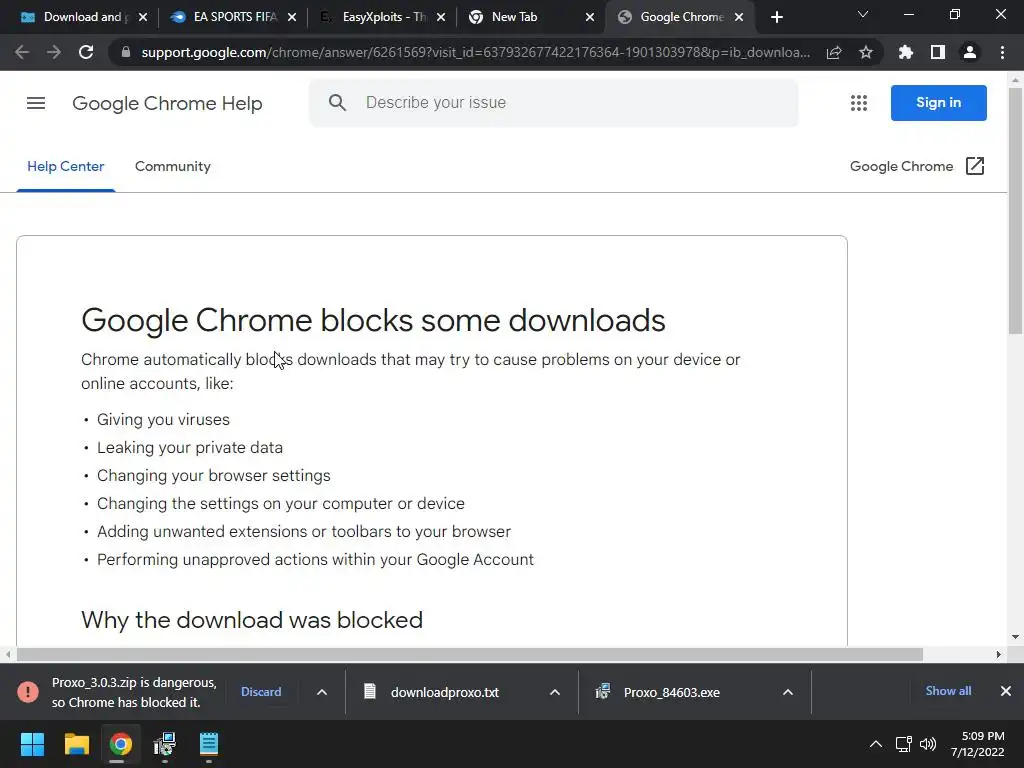This screenshot has width=1024, height=768.
Task: Click the scroll right arrow on horizontal scrollbar
Action: click(998, 654)
